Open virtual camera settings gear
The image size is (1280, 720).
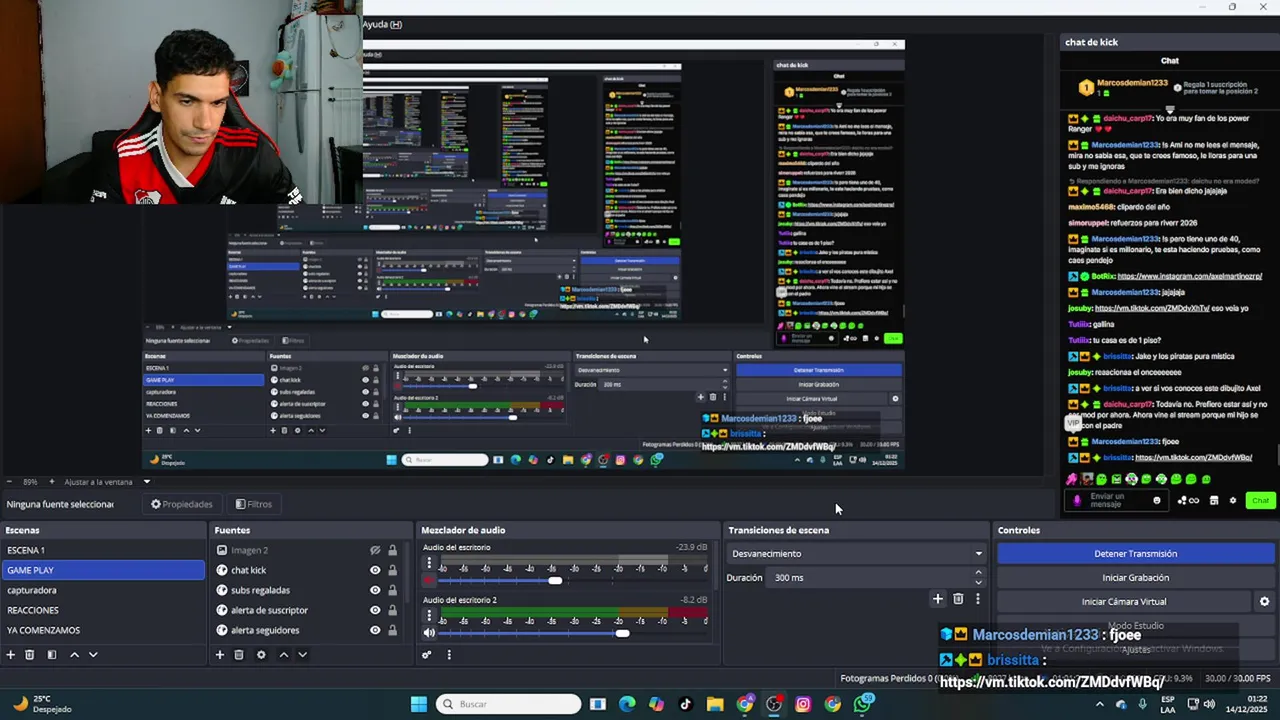pos(1264,602)
